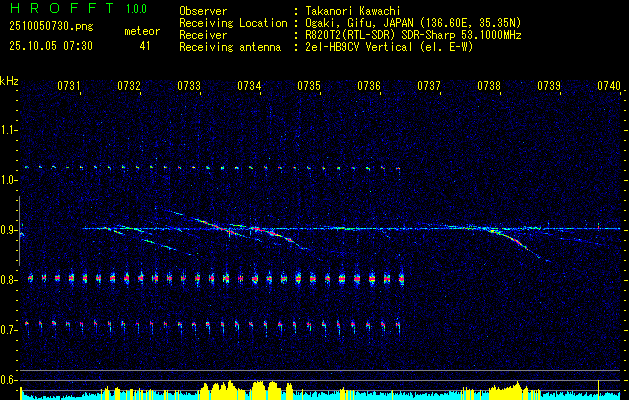Click the kHz axis unit label

tap(10, 81)
